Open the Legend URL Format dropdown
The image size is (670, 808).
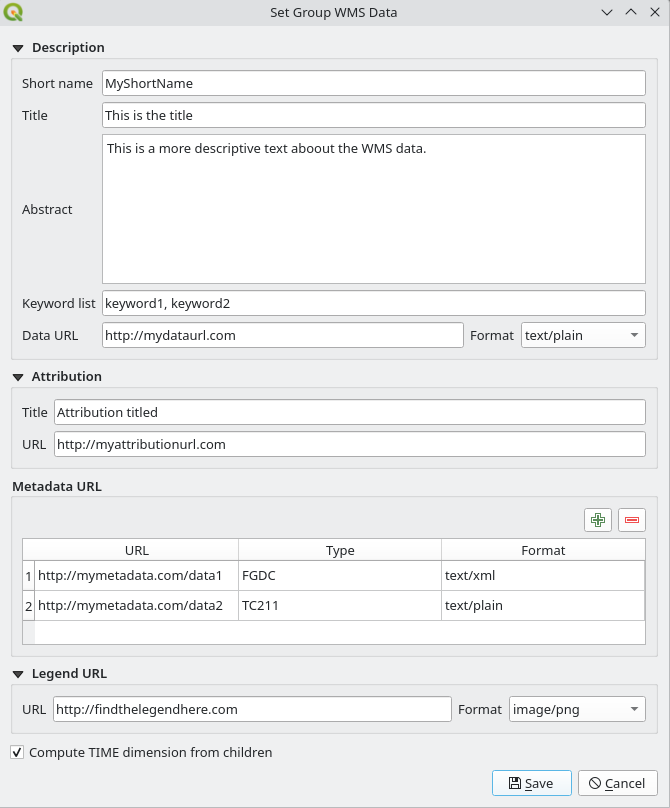[x=577, y=709]
